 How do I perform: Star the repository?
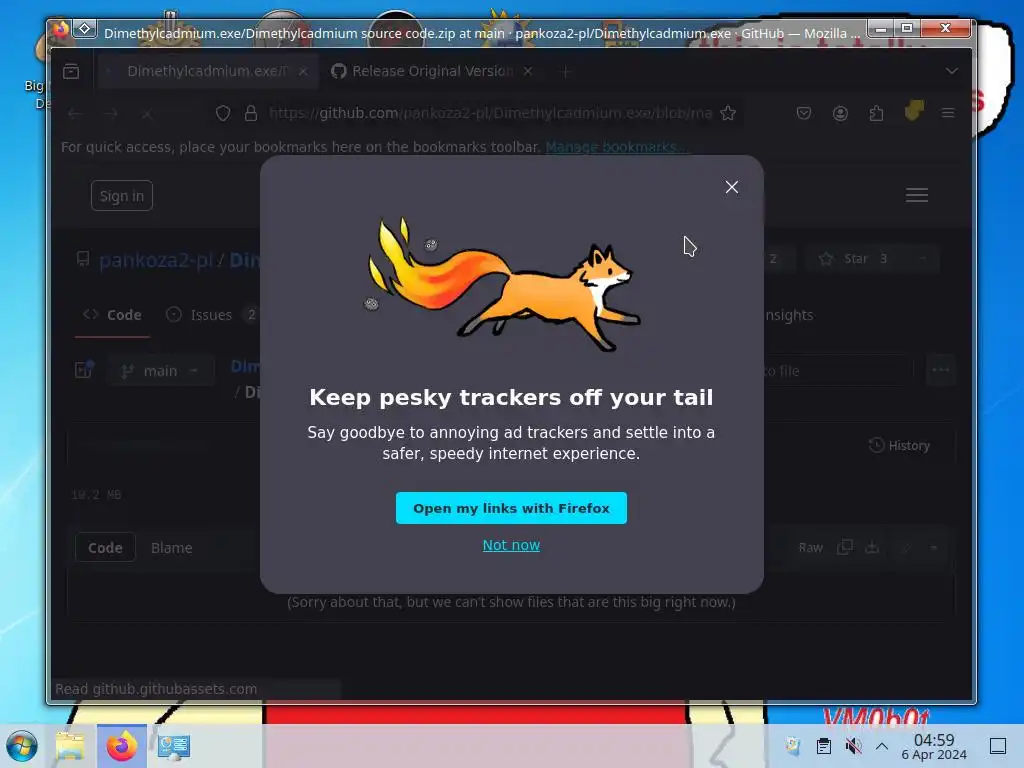click(857, 259)
